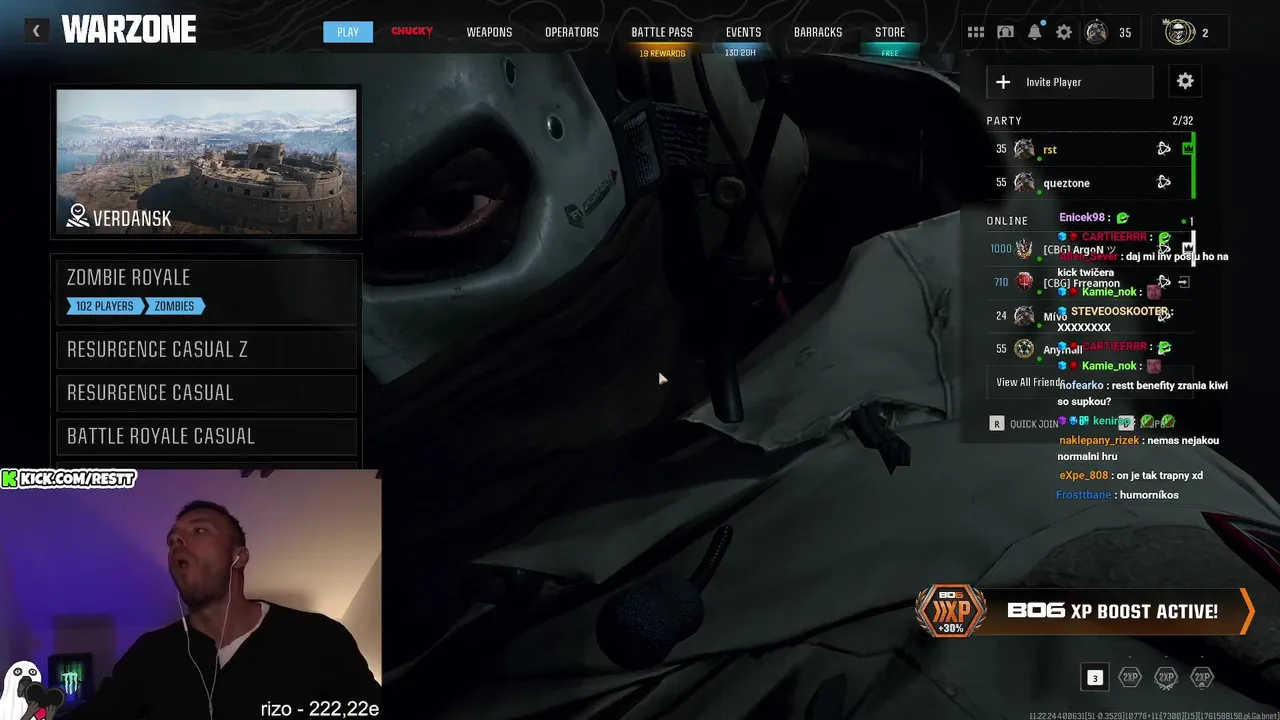Click the WARZONE logo title
This screenshot has width=1280, height=720.
tap(128, 30)
